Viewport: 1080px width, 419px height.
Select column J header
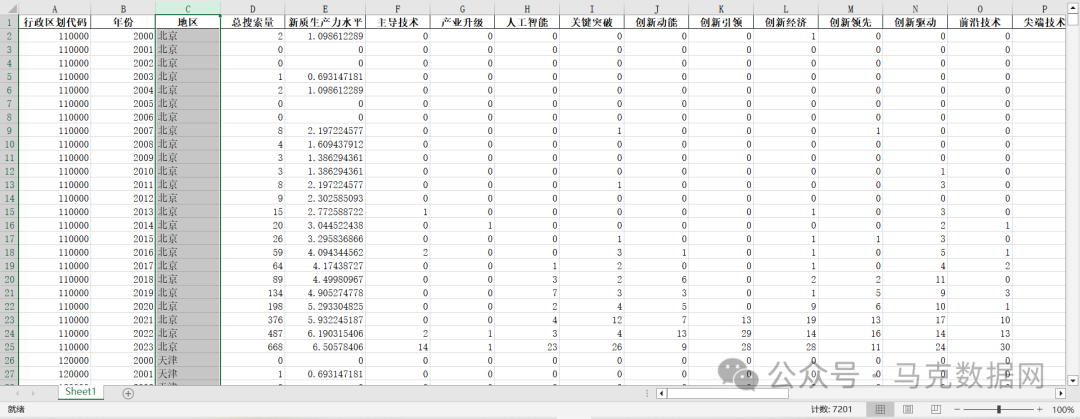(656, 8)
